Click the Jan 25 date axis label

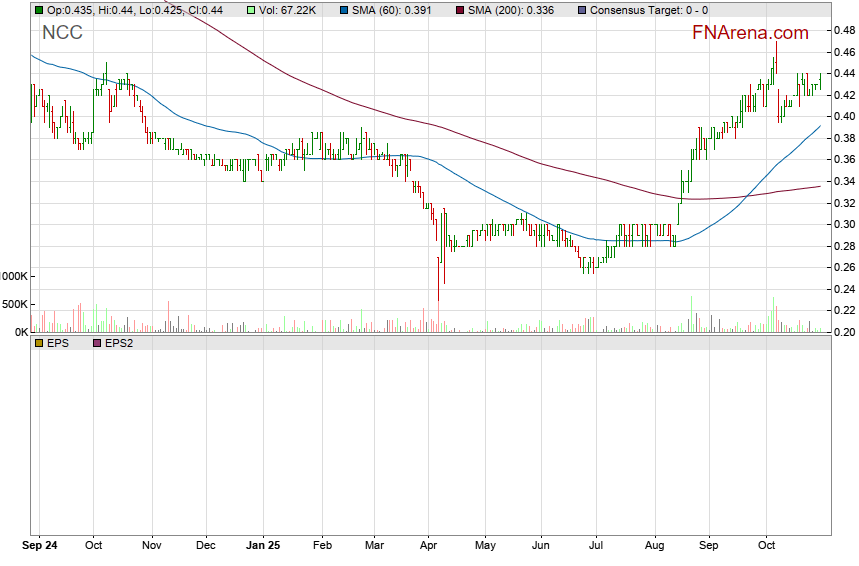[x=263, y=547]
